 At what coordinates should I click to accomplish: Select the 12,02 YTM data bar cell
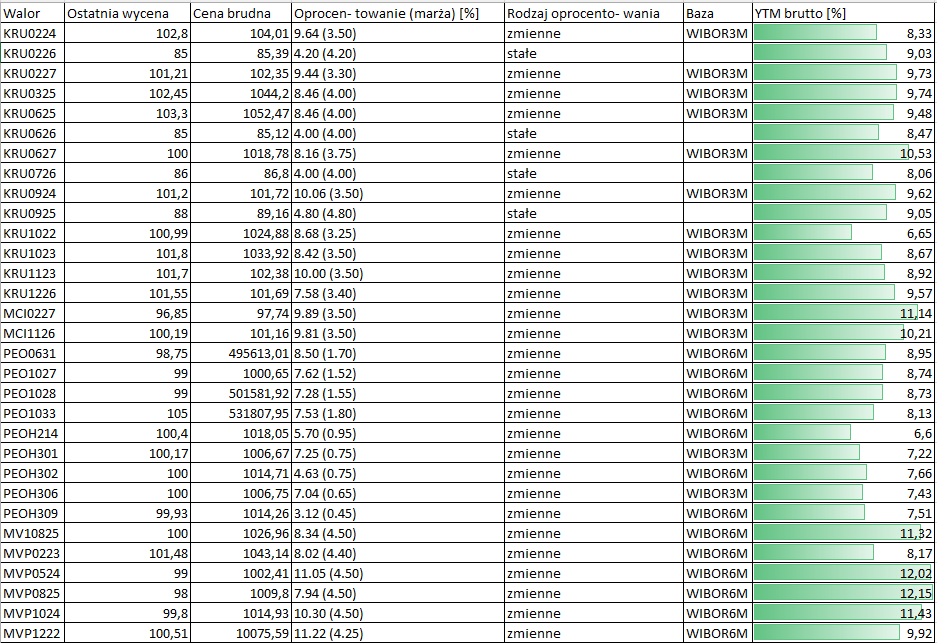coord(843,574)
